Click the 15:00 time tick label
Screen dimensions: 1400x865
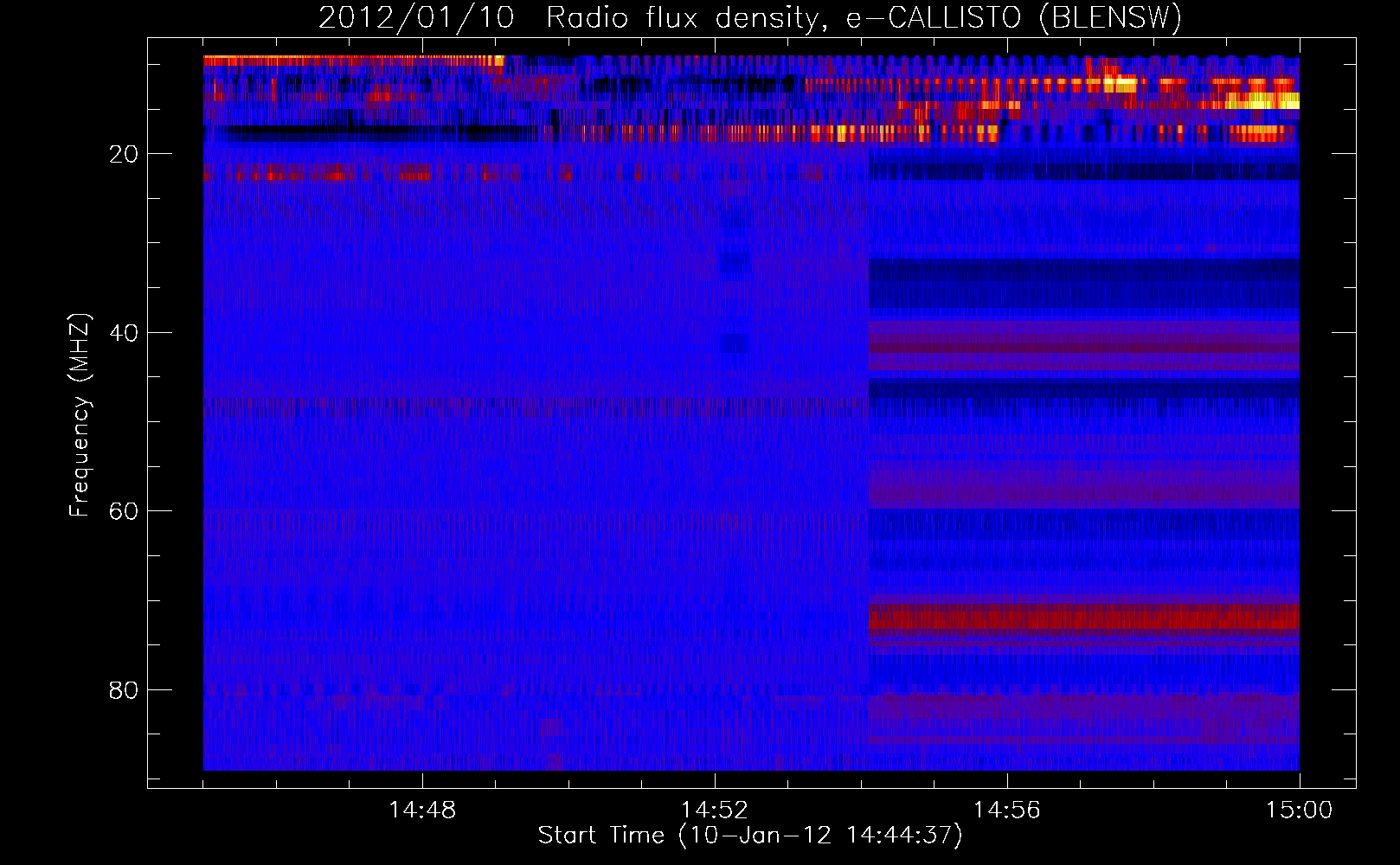[1299, 811]
